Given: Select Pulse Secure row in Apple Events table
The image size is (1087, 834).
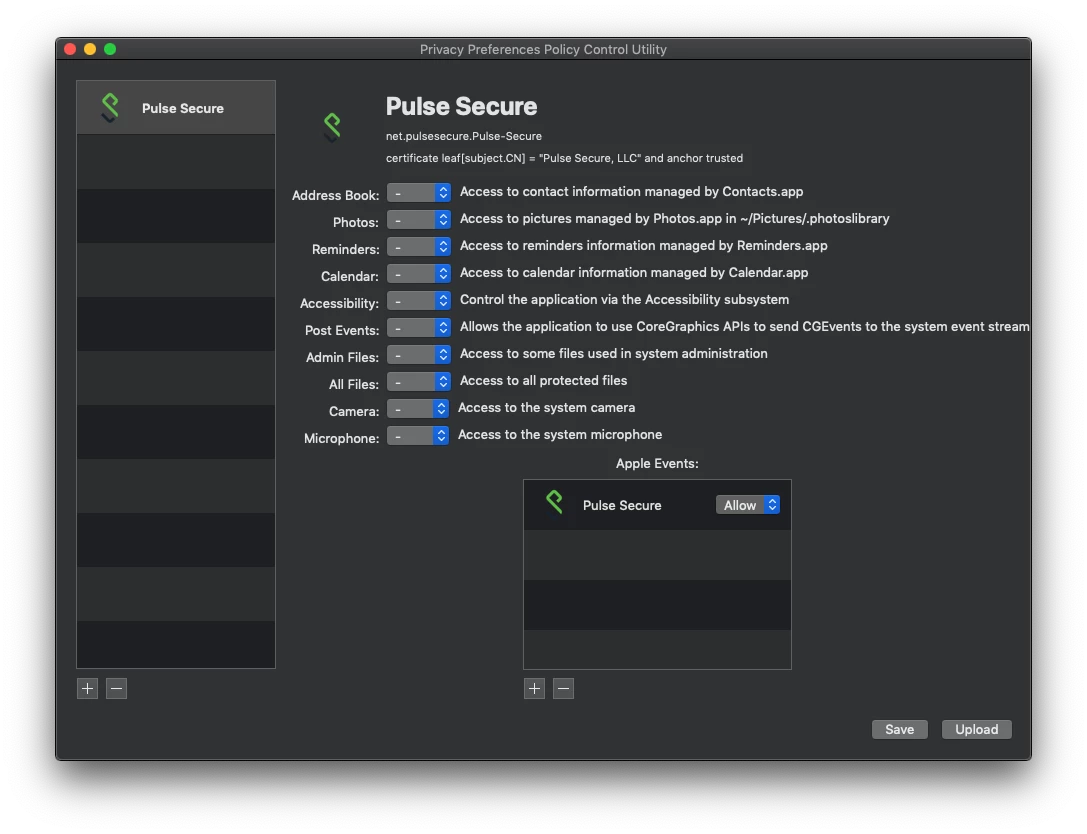Looking at the screenshot, I should point(657,505).
